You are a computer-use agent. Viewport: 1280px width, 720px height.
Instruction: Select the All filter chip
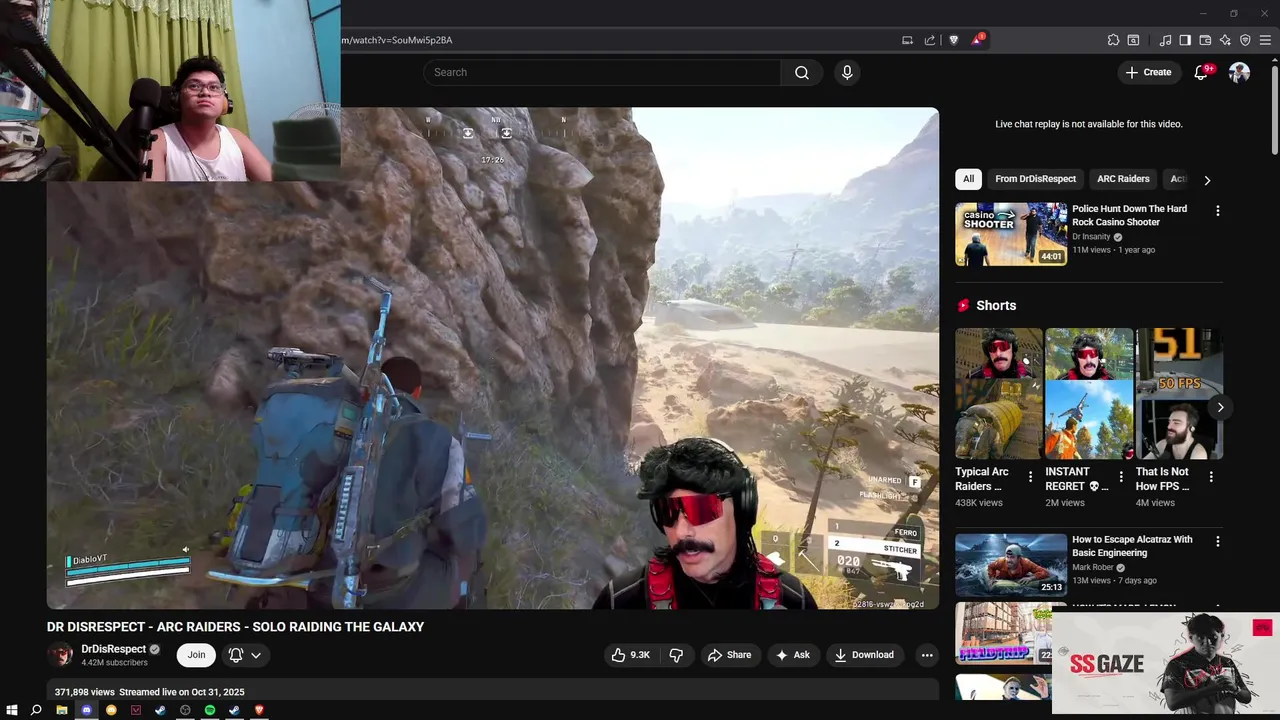tap(968, 179)
